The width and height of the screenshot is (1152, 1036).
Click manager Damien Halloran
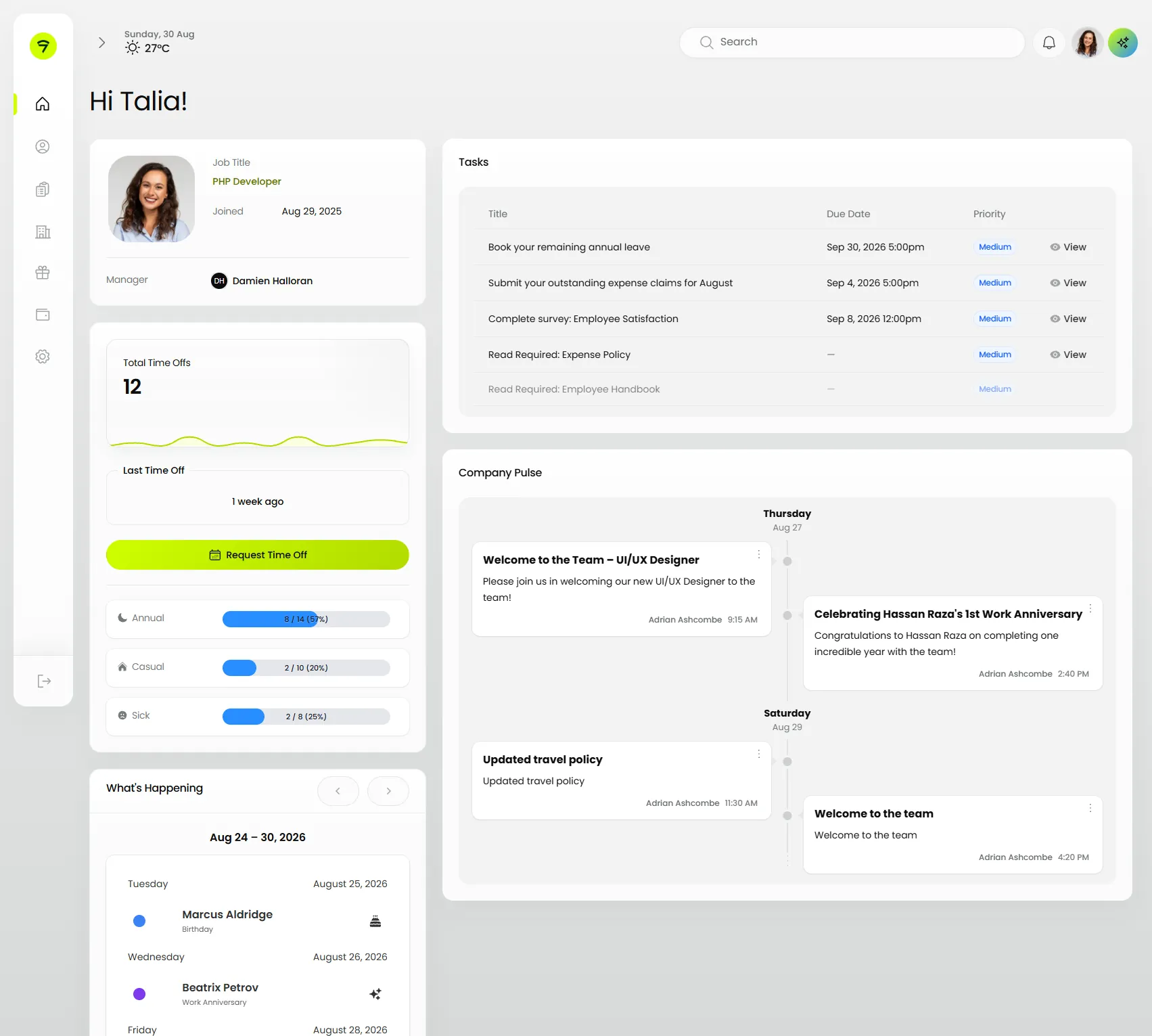coord(262,281)
